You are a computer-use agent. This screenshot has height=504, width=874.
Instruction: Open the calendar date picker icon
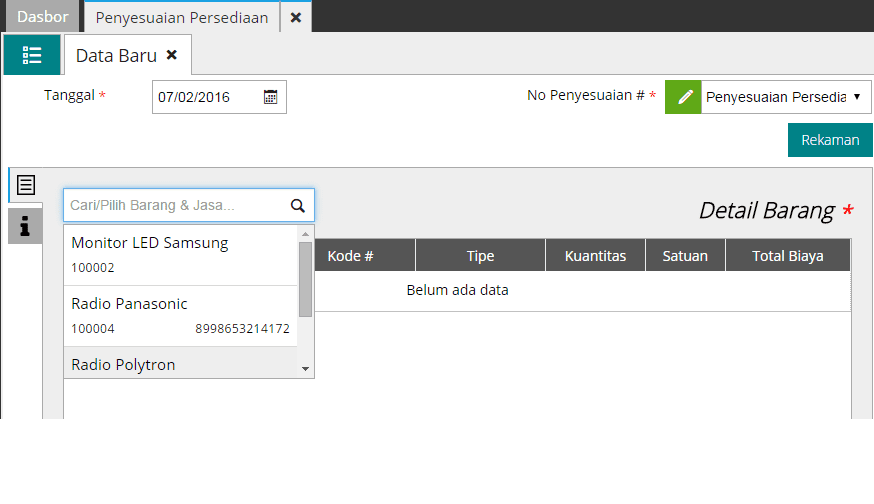tap(270, 97)
